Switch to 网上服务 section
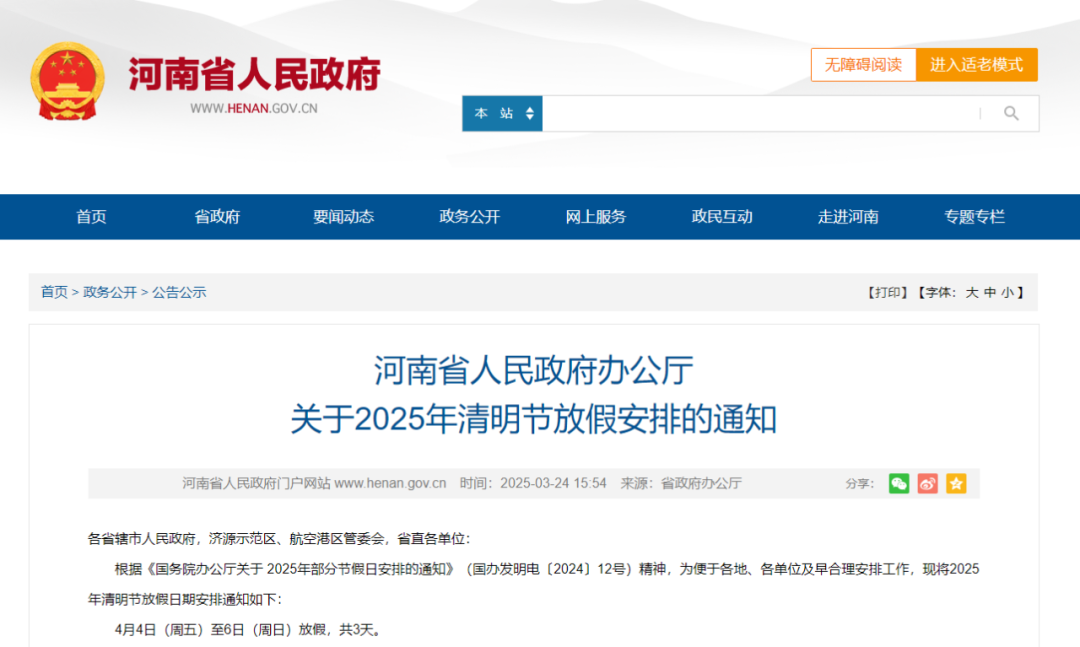 (x=595, y=216)
